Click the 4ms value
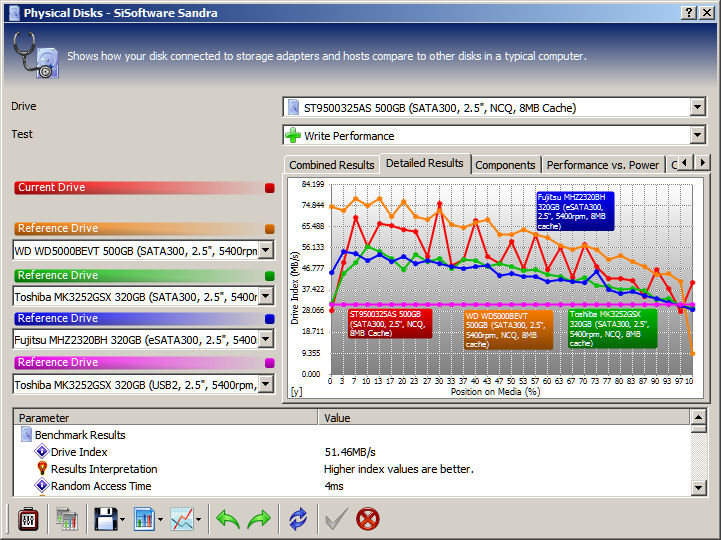The image size is (721, 540). 334,486
